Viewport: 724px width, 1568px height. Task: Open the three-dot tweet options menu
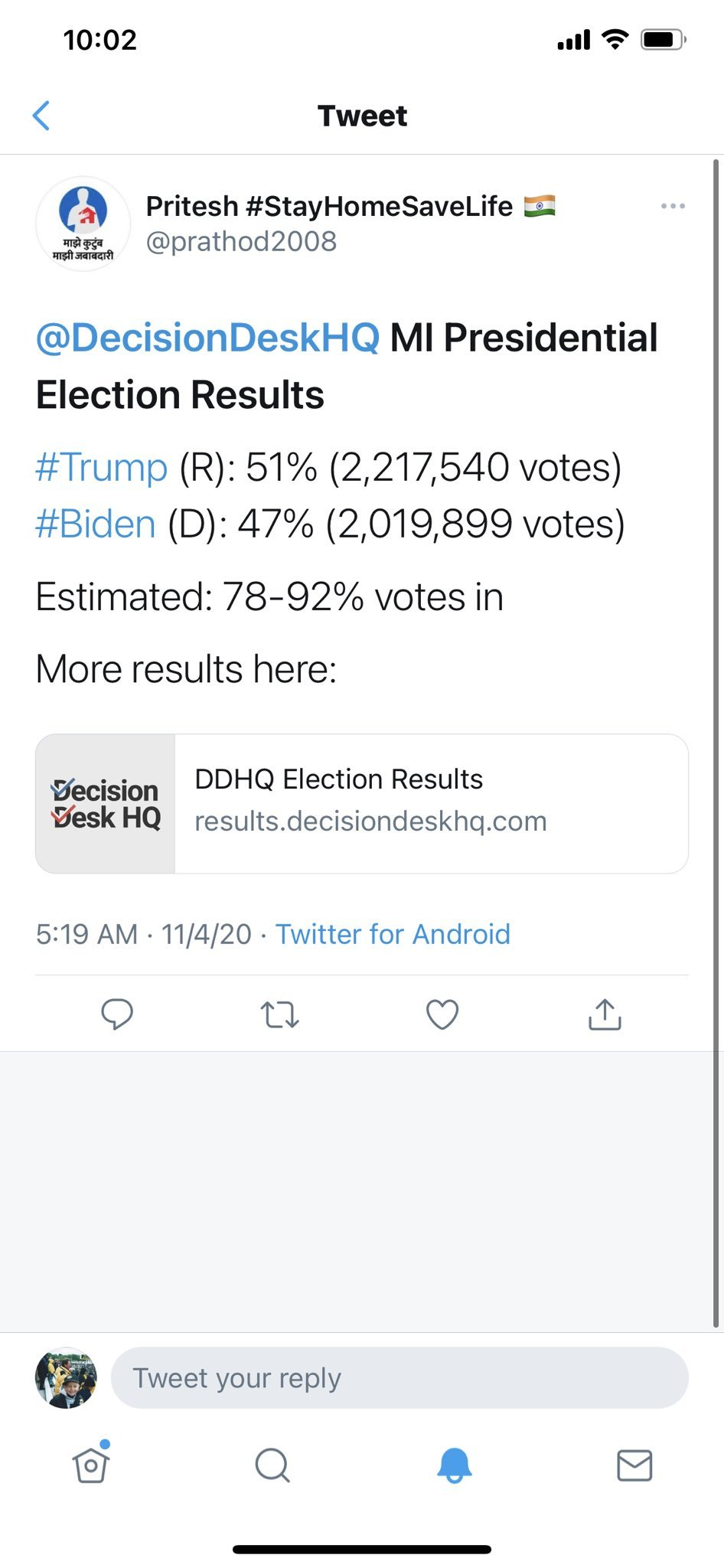point(673,206)
